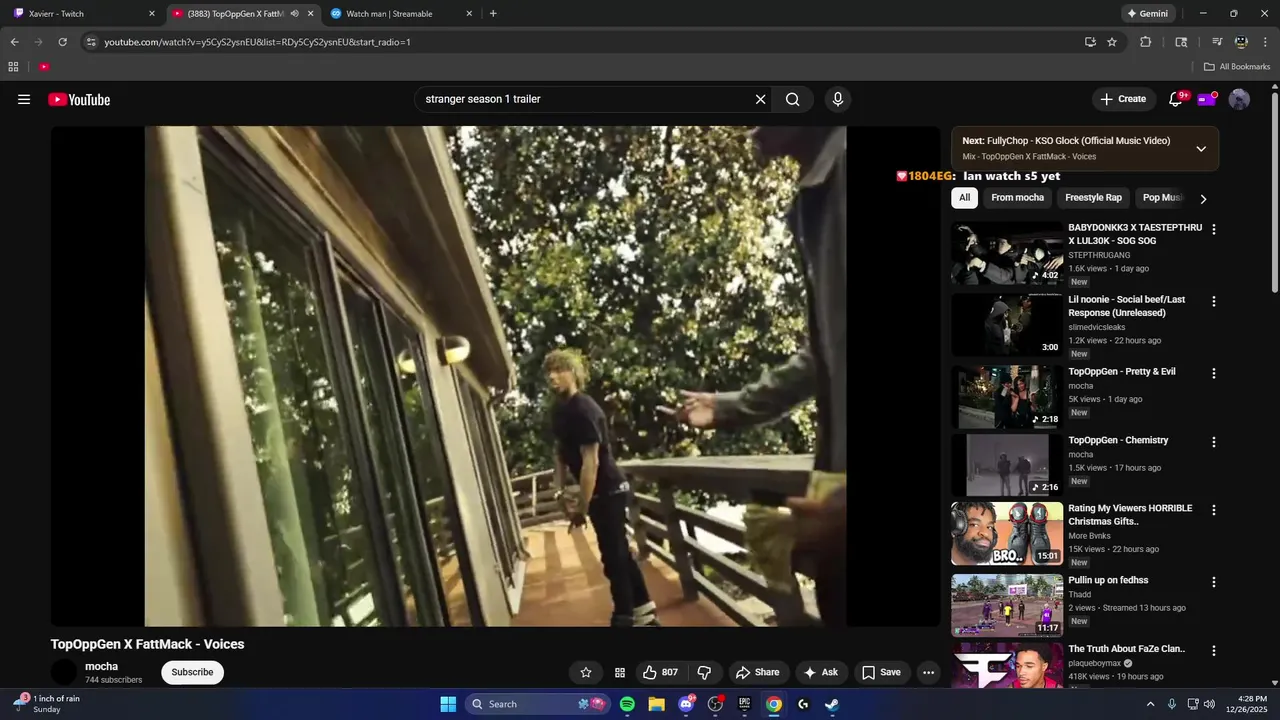Viewport: 1280px width, 720px height.
Task: Click the Create button
Action: point(1123,99)
